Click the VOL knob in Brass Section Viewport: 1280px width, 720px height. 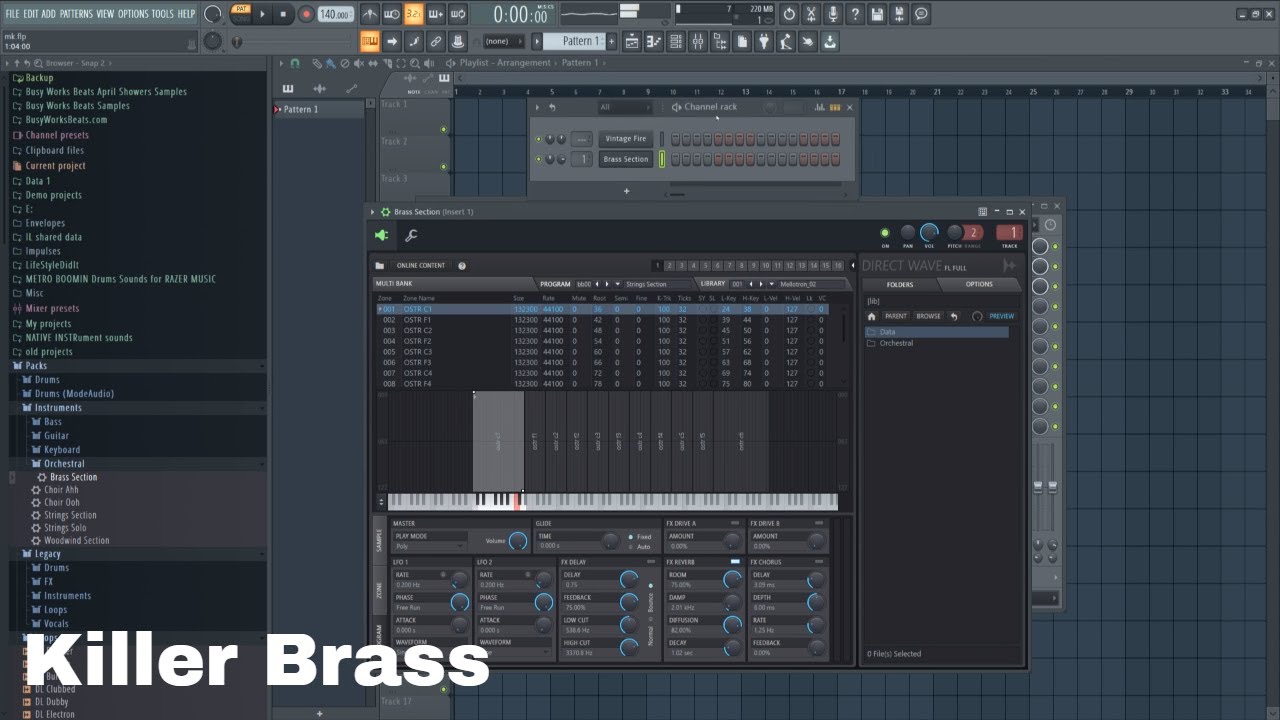click(x=929, y=233)
